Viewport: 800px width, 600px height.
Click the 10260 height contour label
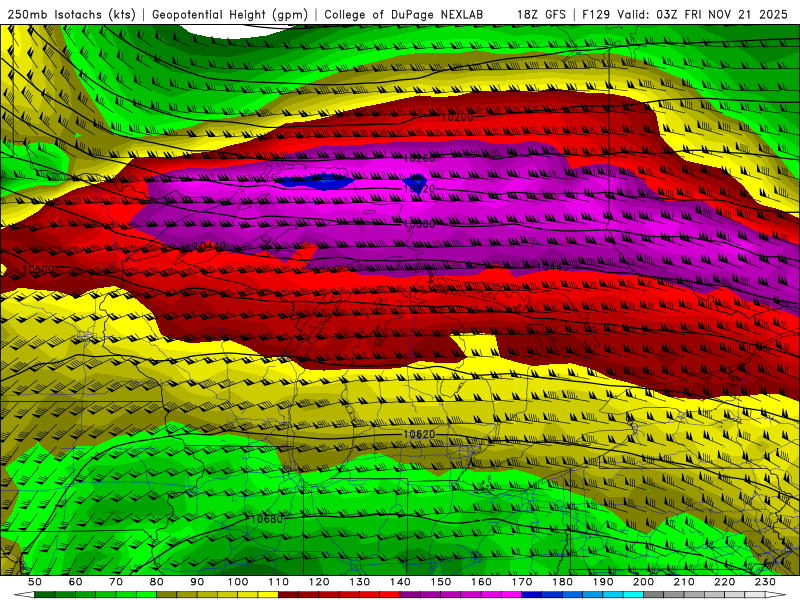[419, 159]
